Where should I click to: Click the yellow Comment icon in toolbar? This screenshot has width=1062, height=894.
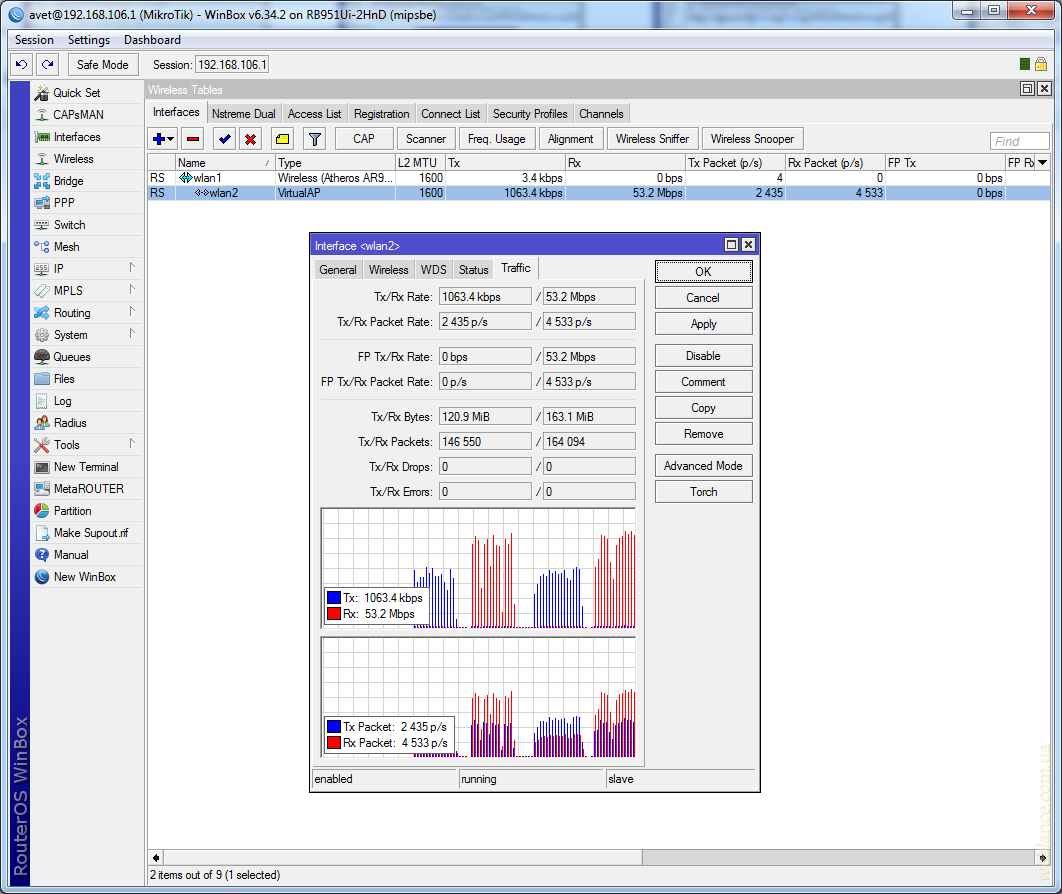[x=282, y=139]
